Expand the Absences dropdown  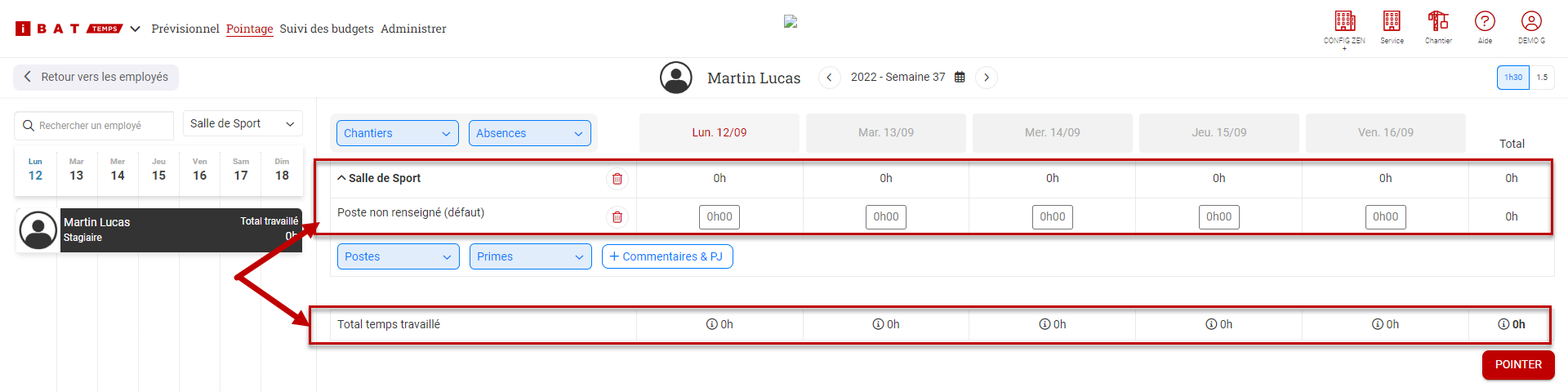pyautogui.click(x=529, y=133)
